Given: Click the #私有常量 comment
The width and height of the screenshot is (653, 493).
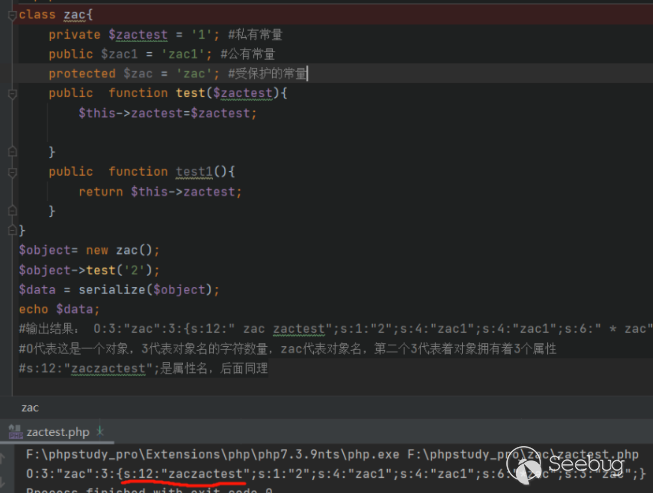Looking at the screenshot, I should 255,35.
